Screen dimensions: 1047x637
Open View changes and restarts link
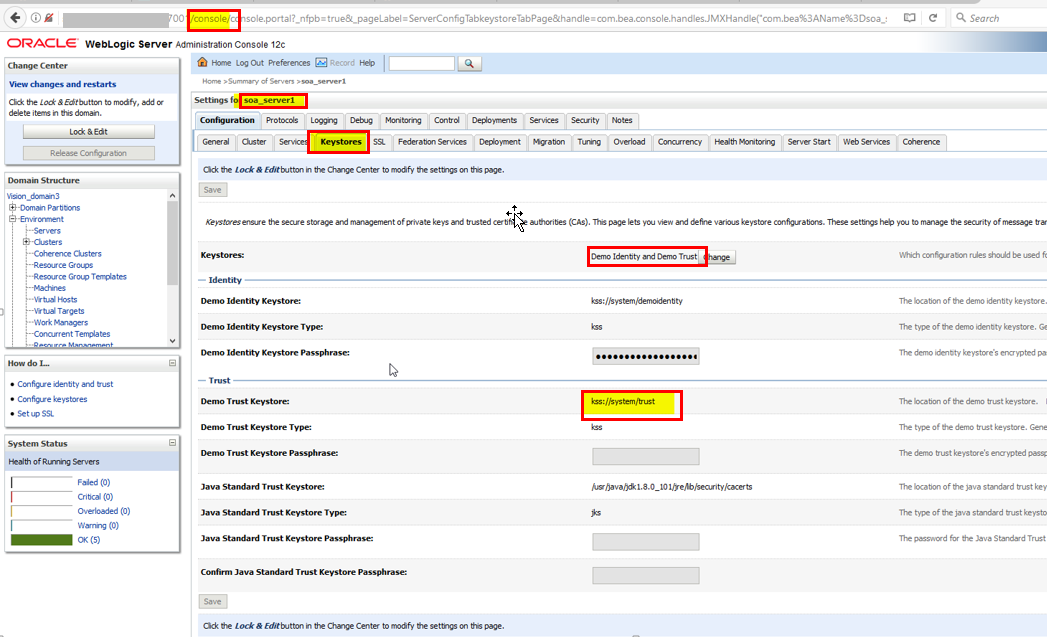click(x=62, y=84)
